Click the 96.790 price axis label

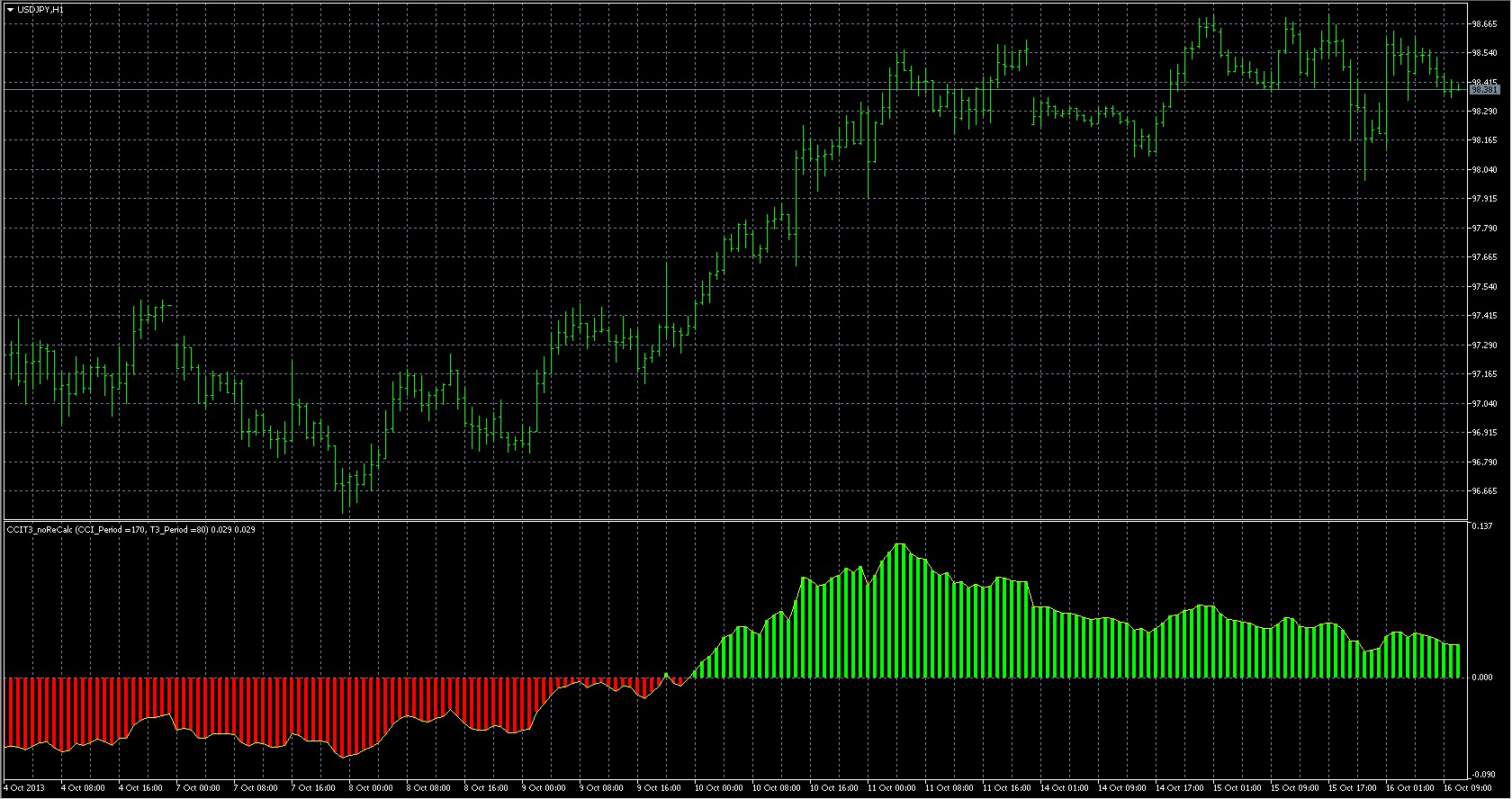coord(1484,462)
